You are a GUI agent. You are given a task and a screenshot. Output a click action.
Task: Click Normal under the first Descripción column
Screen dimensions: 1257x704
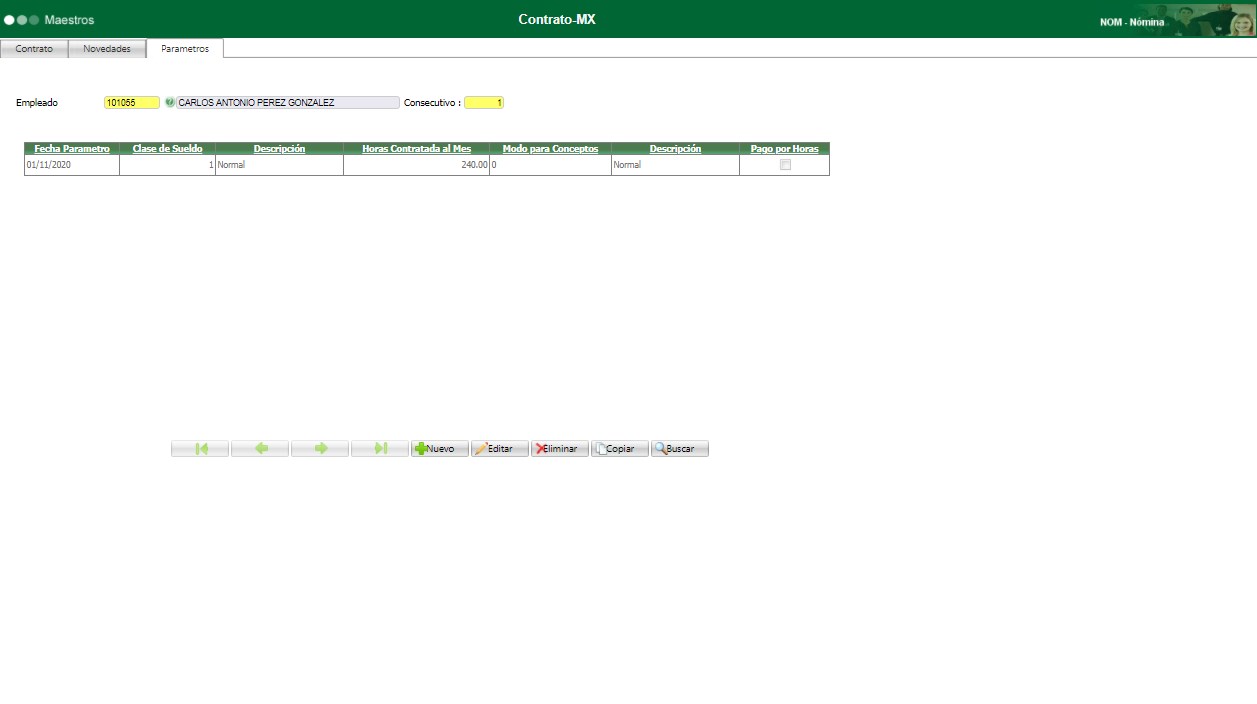[x=279, y=165]
